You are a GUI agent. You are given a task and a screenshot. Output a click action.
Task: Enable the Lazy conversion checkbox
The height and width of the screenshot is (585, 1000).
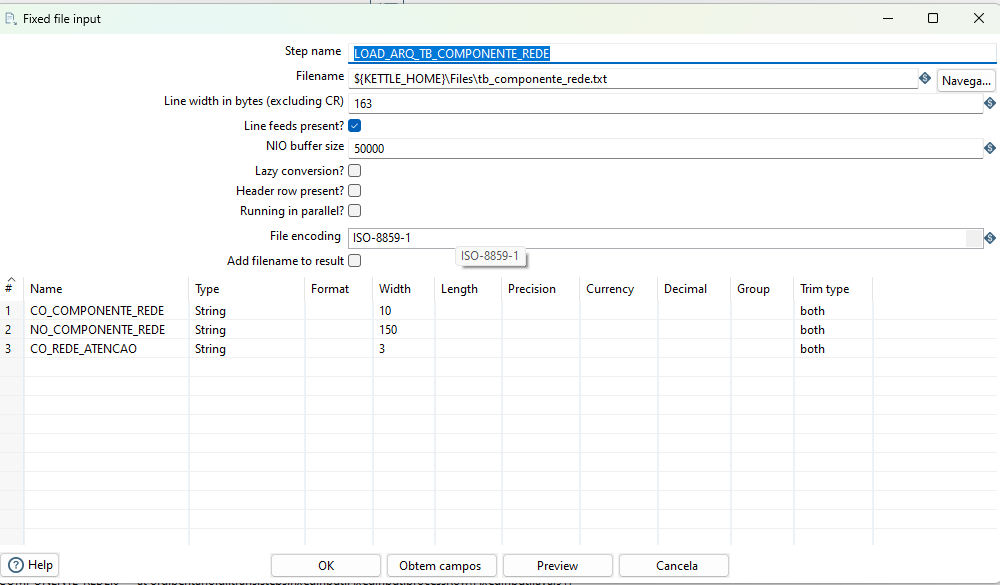coord(355,170)
